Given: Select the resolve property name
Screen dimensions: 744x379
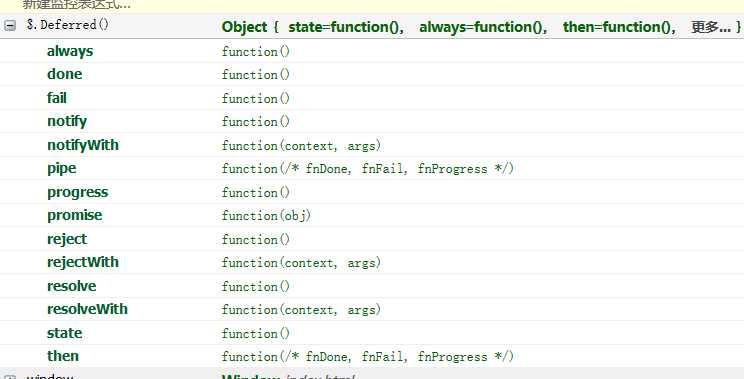Looking at the screenshot, I should tap(71, 286).
